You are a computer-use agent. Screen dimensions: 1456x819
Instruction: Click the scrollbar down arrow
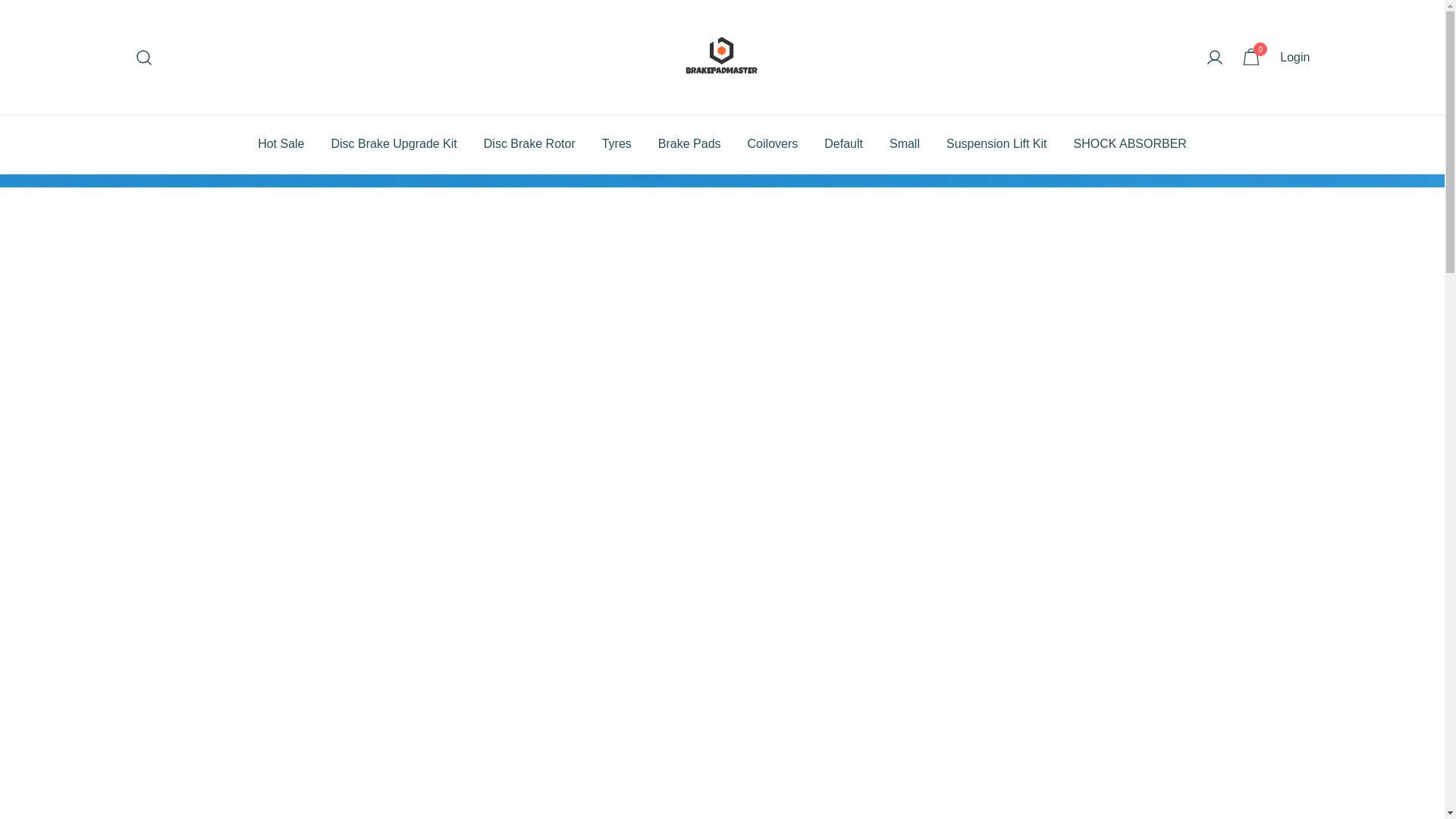click(x=1450, y=812)
